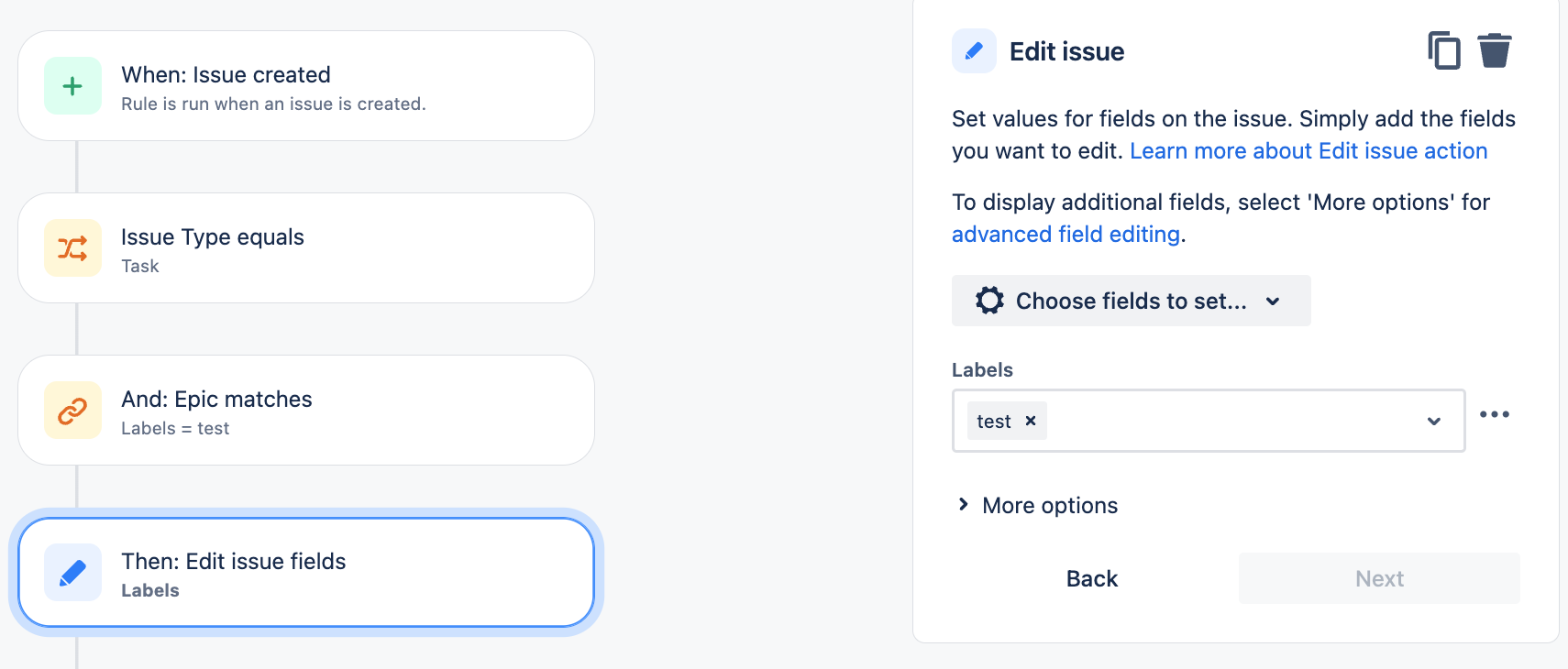Screen dimensions: 1568x669
Task: Open Learn more about Edit issue action
Action: (x=1309, y=150)
